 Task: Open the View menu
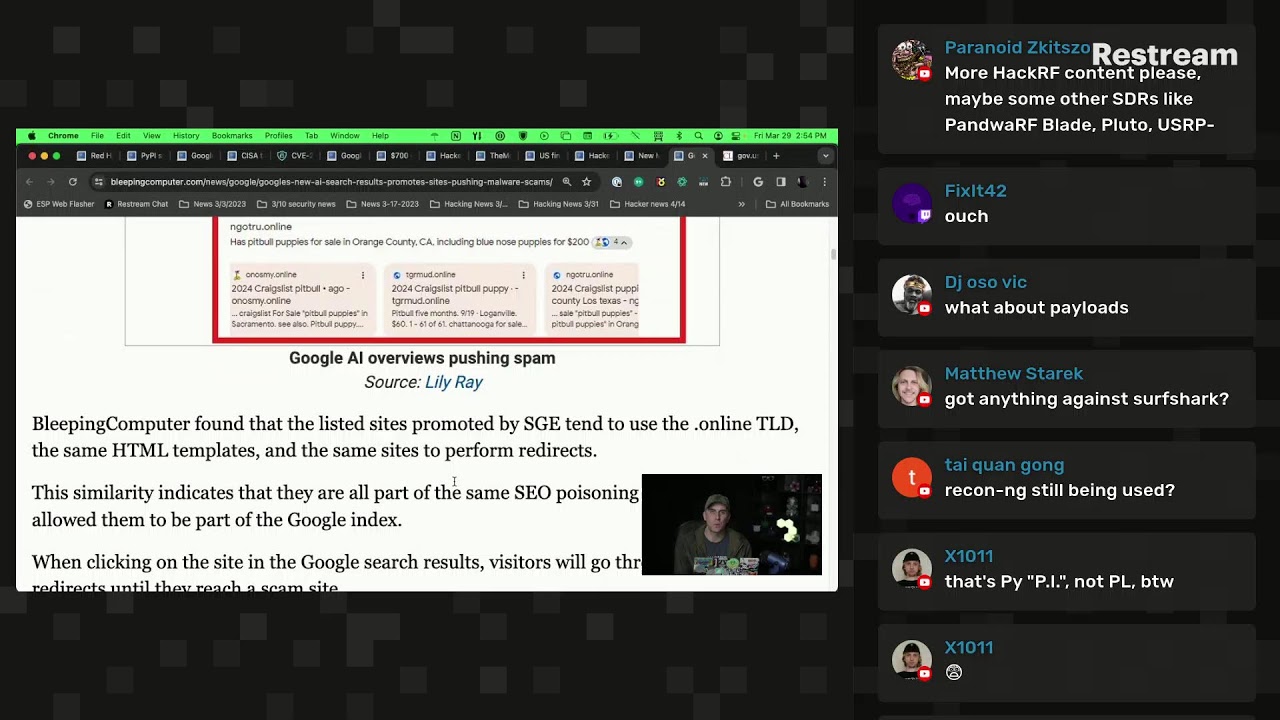click(151, 136)
